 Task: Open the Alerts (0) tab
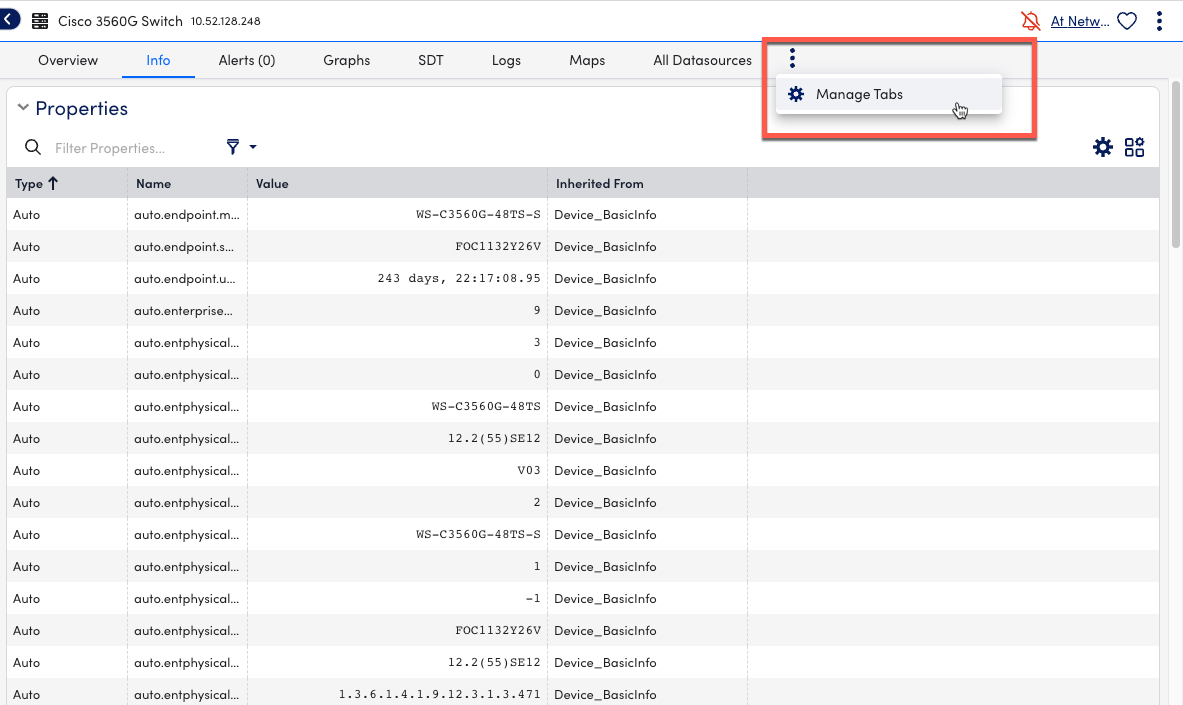pyautogui.click(x=246, y=60)
